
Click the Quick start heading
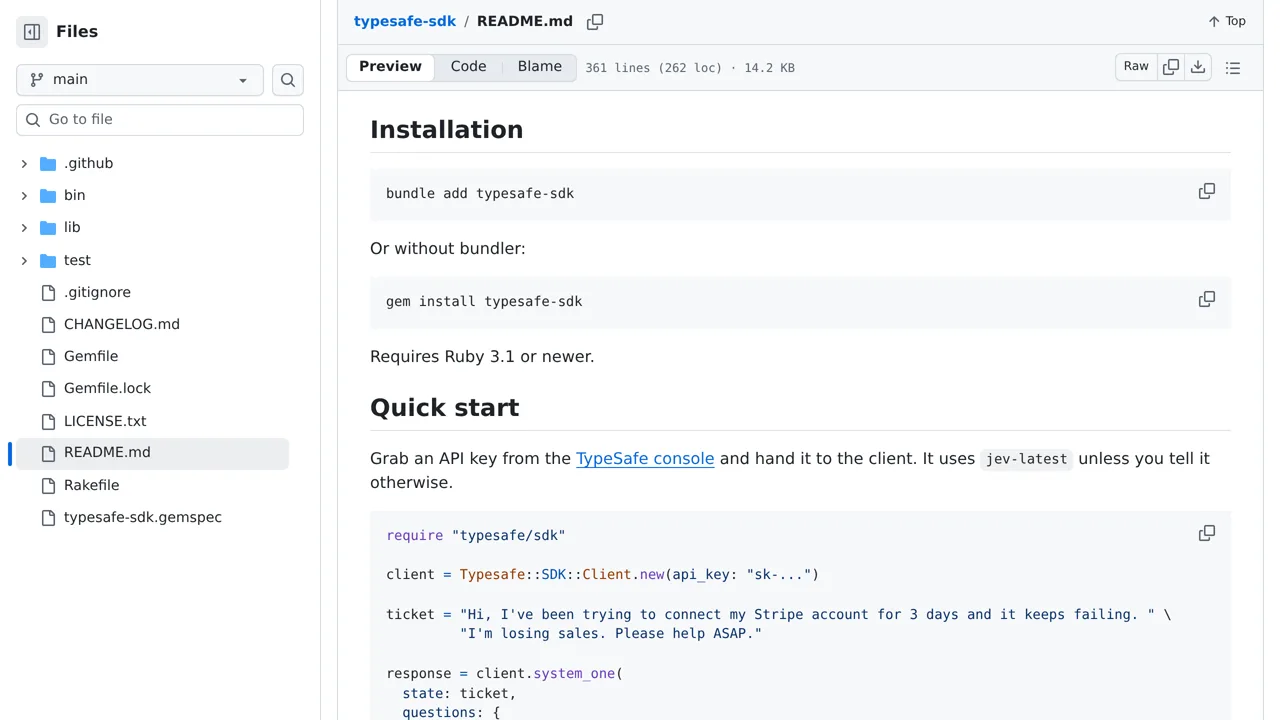click(445, 408)
